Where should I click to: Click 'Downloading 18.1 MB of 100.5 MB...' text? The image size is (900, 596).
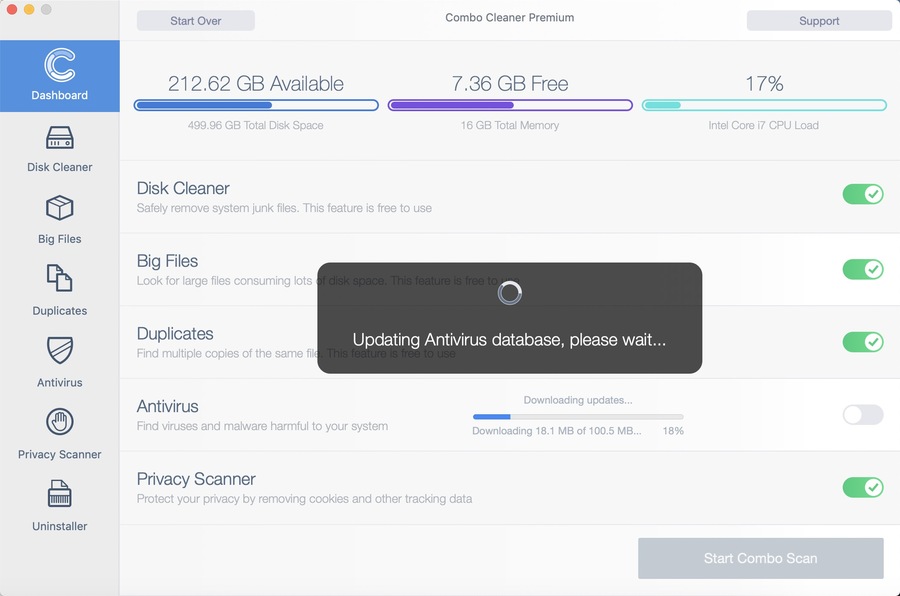click(557, 431)
